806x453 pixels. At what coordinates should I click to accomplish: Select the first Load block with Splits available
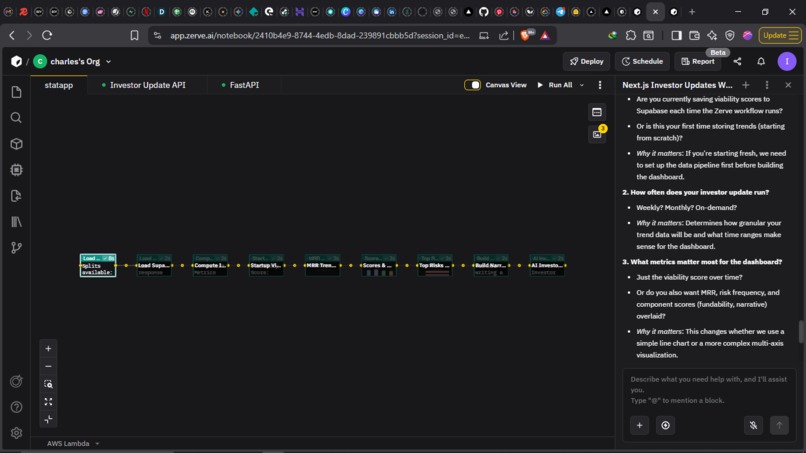click(x=98, y=265)
